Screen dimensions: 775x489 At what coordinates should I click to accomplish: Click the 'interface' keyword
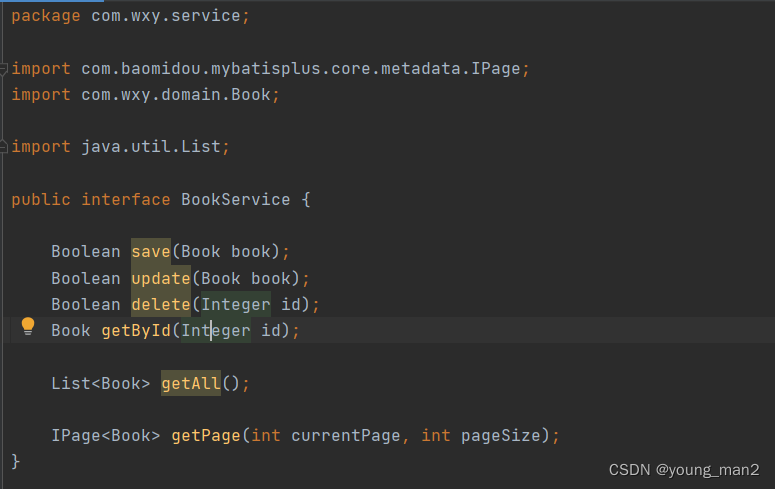(126, 200)
